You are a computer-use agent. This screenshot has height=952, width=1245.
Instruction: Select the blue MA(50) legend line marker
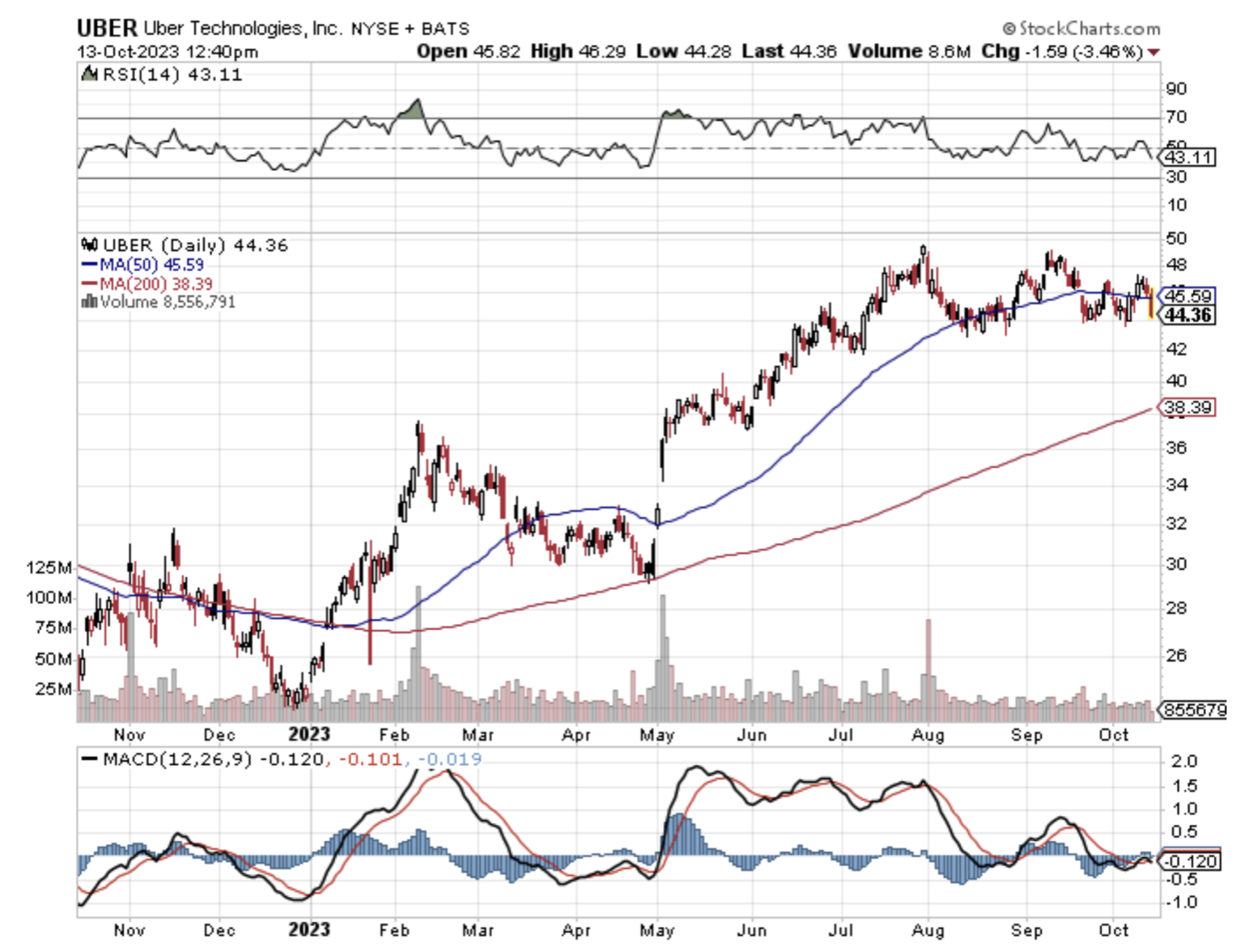pyautogui.click(x=89, y=265)
